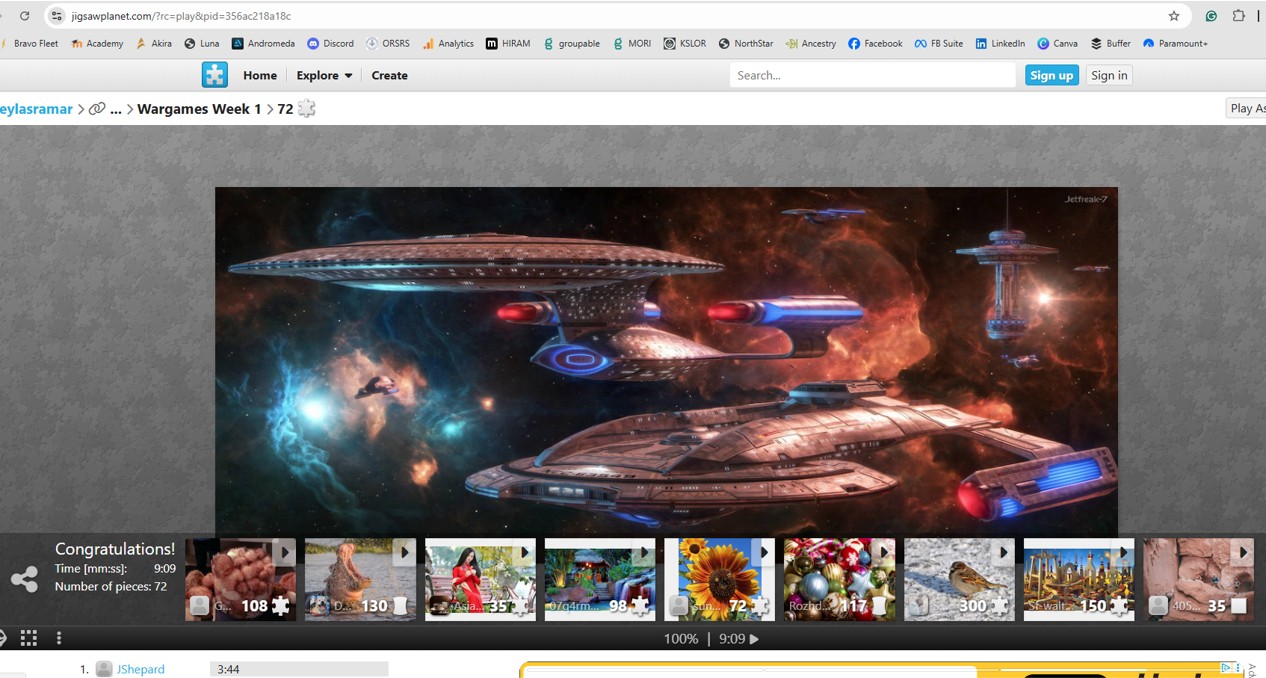Expand the Explore dropdown menu
Screen dimensions: 1266x678
click(x=324, y=75)
